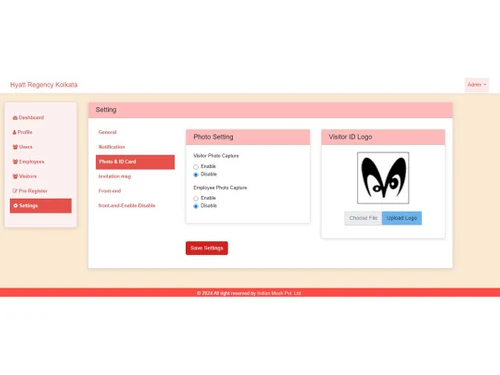Image resolution: width=500 pixels, height=375 pixels.
Task: Open the Employees sidebar item
Action: pyautogui.click(x=41, y=162)
